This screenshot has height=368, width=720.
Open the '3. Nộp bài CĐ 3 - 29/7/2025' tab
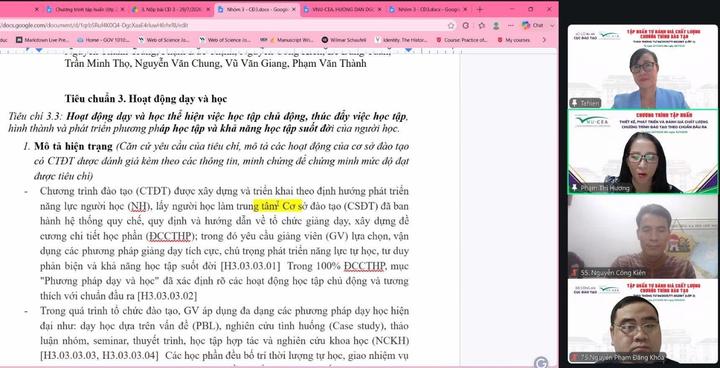pos(170,9)
